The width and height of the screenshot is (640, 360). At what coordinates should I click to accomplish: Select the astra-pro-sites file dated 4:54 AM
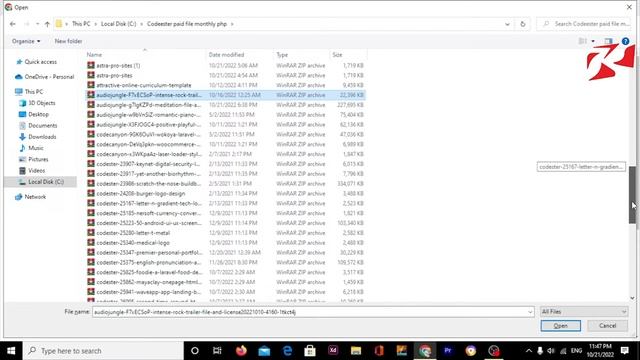[x=225, y=76]
